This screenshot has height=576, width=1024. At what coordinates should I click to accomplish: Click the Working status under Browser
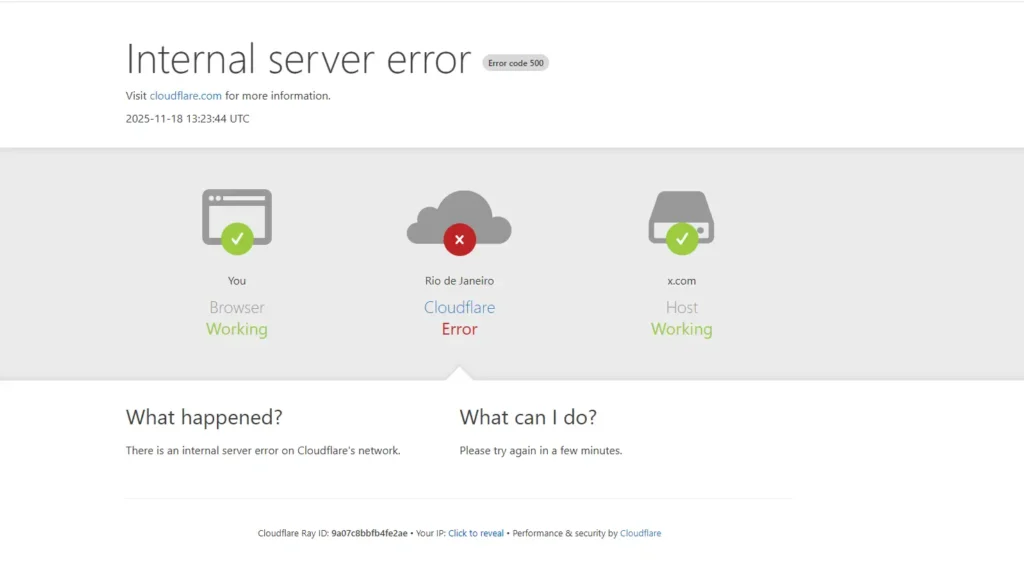[237, 329]
